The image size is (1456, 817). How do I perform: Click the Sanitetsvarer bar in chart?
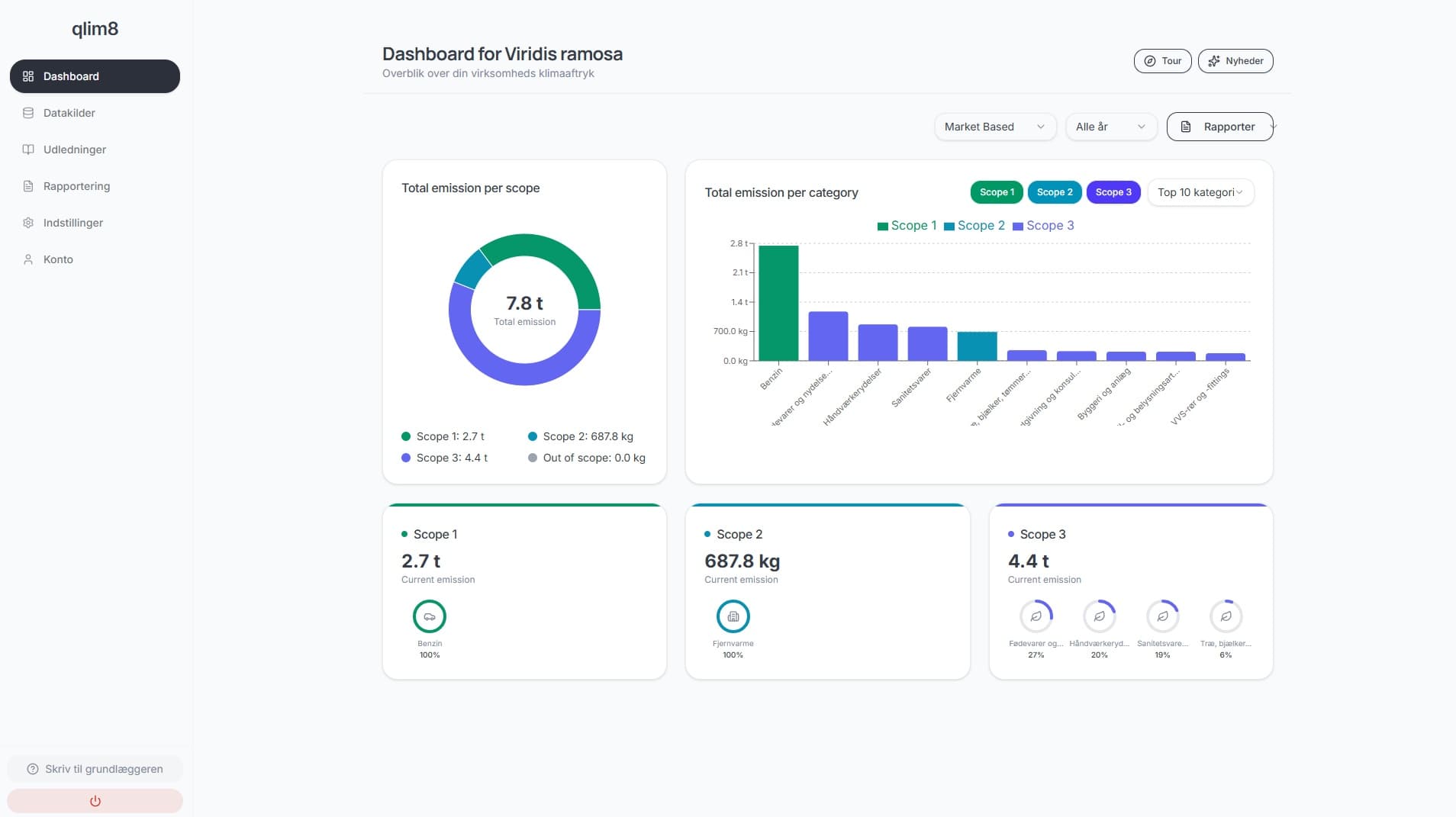(x=927, y=344)
